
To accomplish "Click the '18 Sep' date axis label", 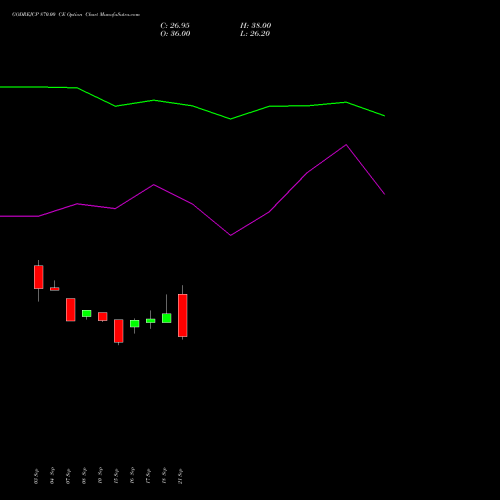I will click(x=164, y=476).
